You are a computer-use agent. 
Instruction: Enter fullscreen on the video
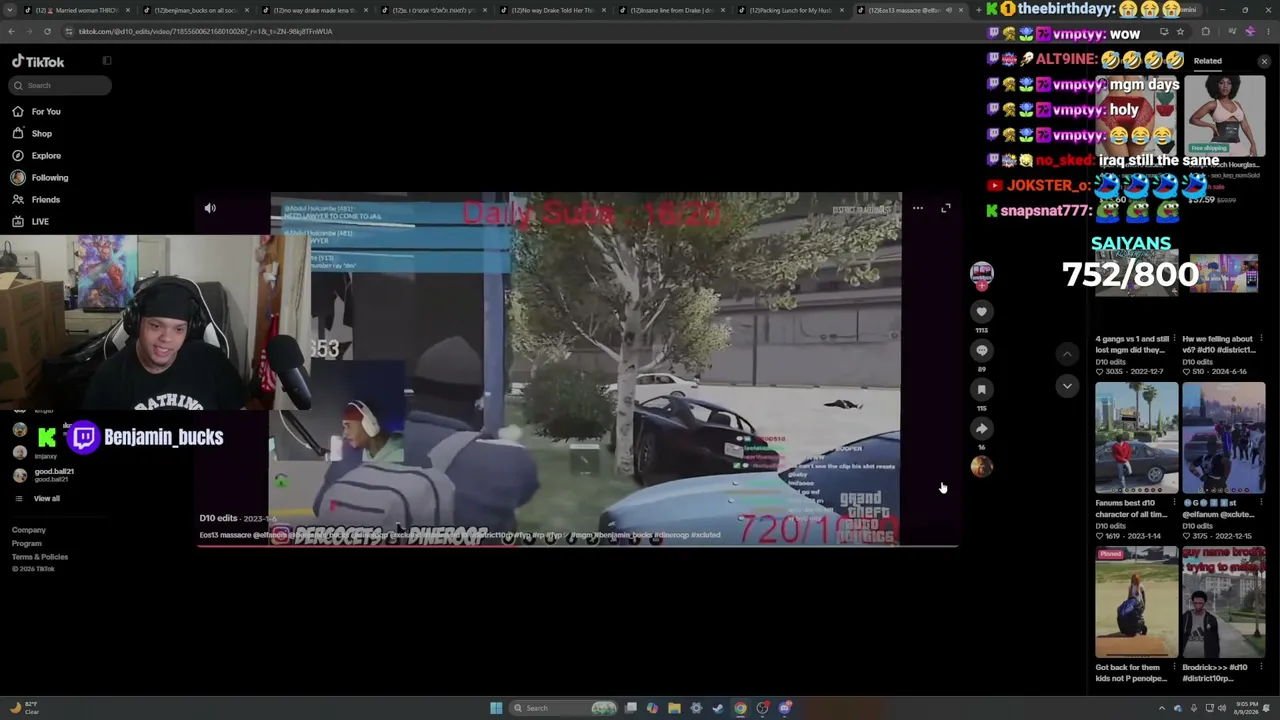(x=946, y=208)
